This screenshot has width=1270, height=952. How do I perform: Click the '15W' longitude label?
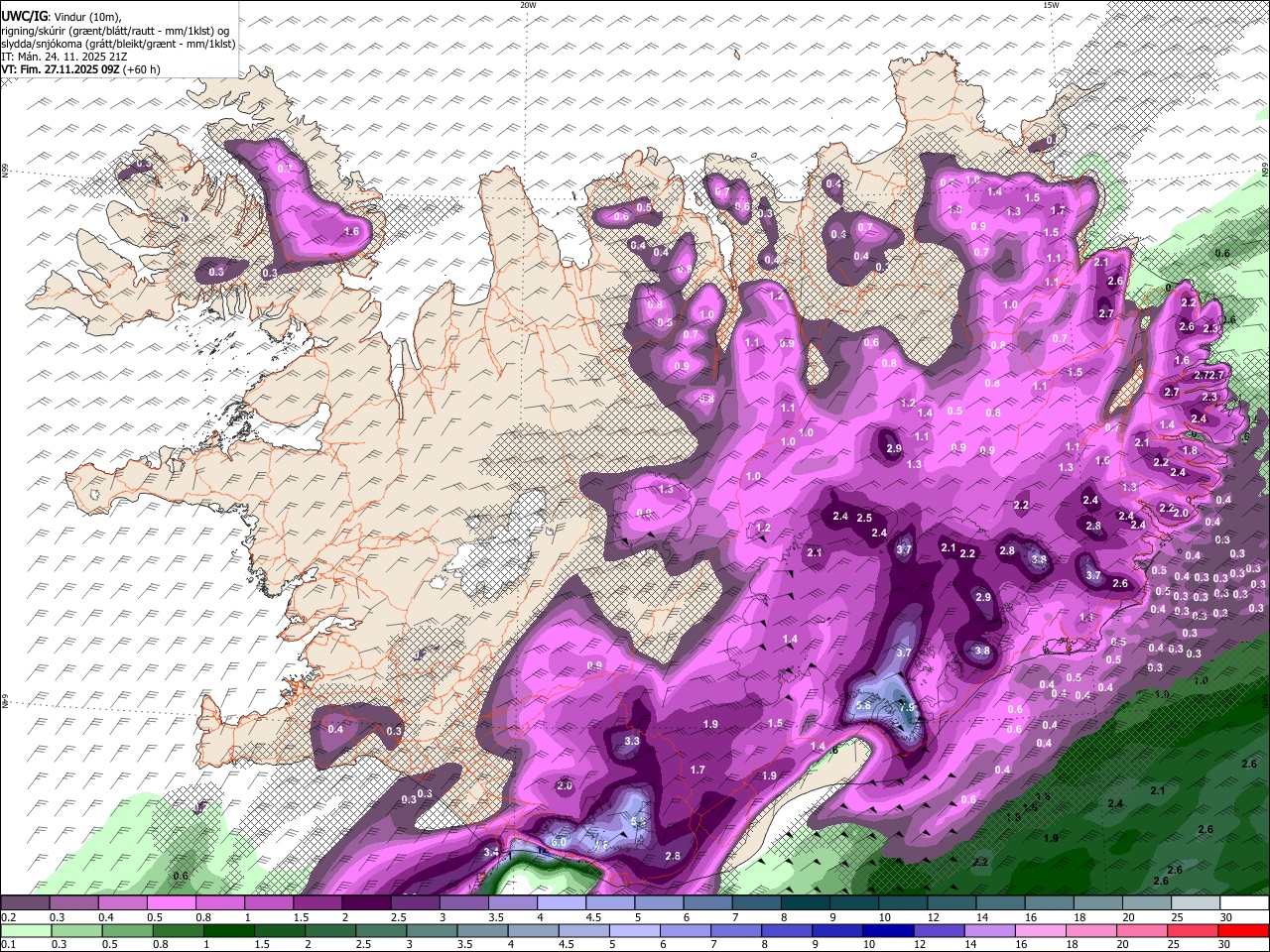point(1051,5)
